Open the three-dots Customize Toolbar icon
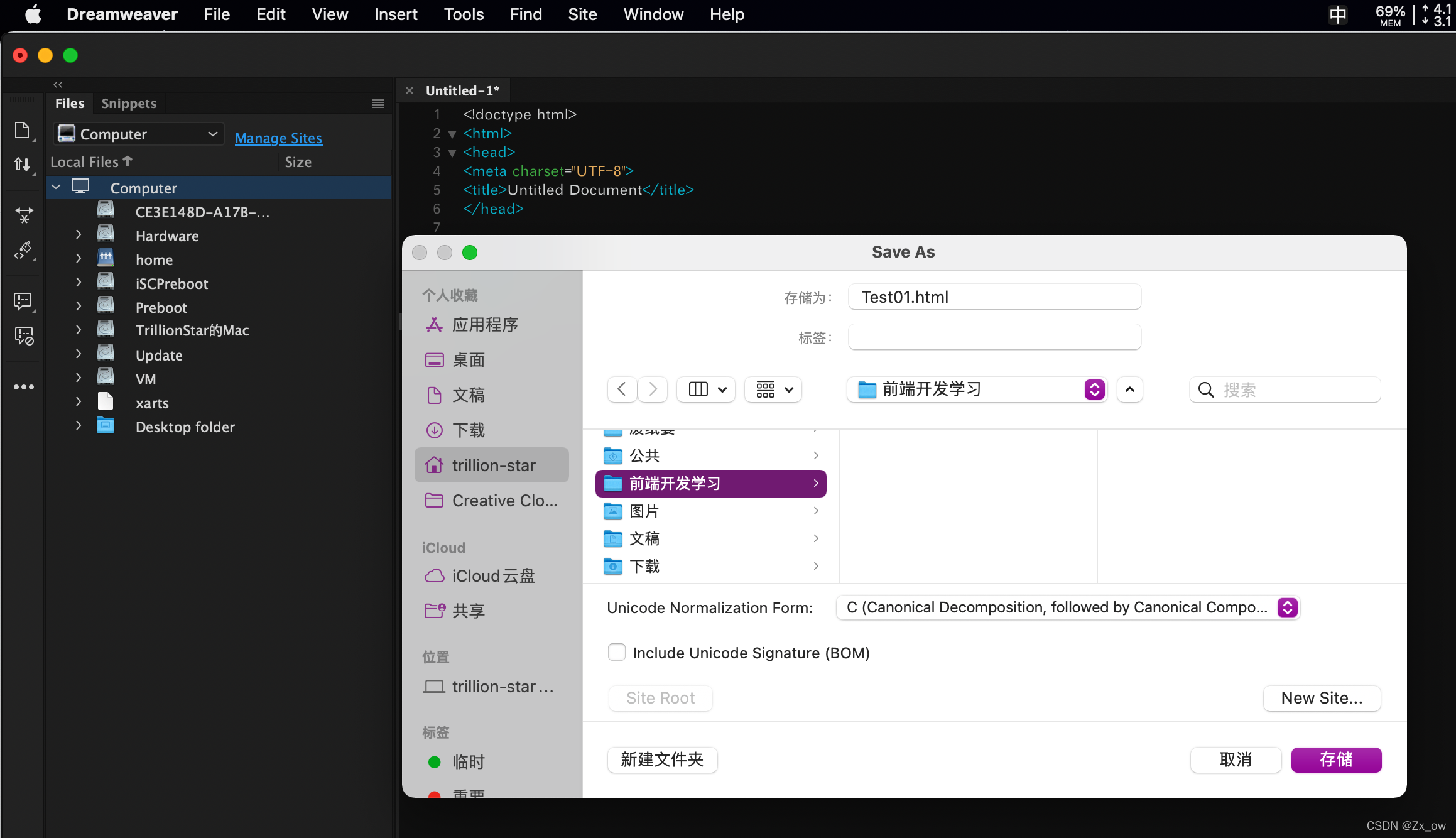The image size is (1456, 838). coord(24,387)
